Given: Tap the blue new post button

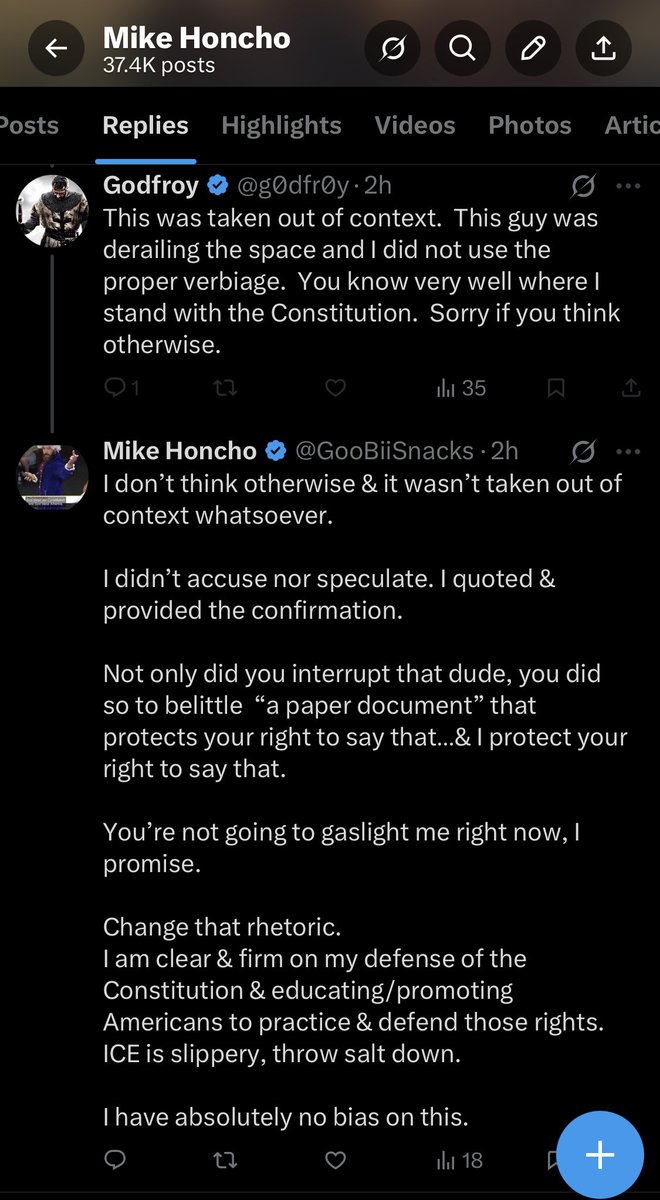Looking at the screenshot, I should 599,1155.
